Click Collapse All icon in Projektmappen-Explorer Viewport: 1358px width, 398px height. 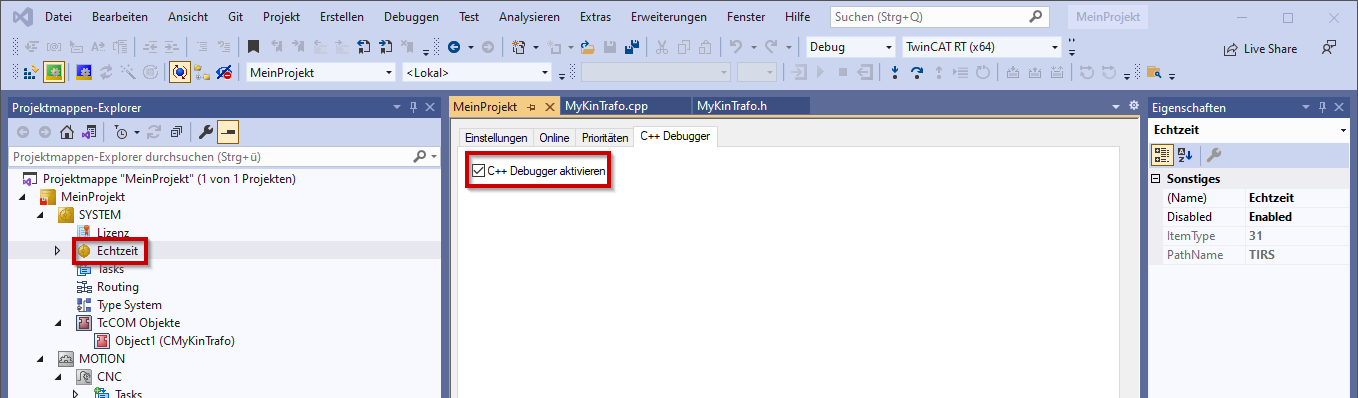click(176, 132)
